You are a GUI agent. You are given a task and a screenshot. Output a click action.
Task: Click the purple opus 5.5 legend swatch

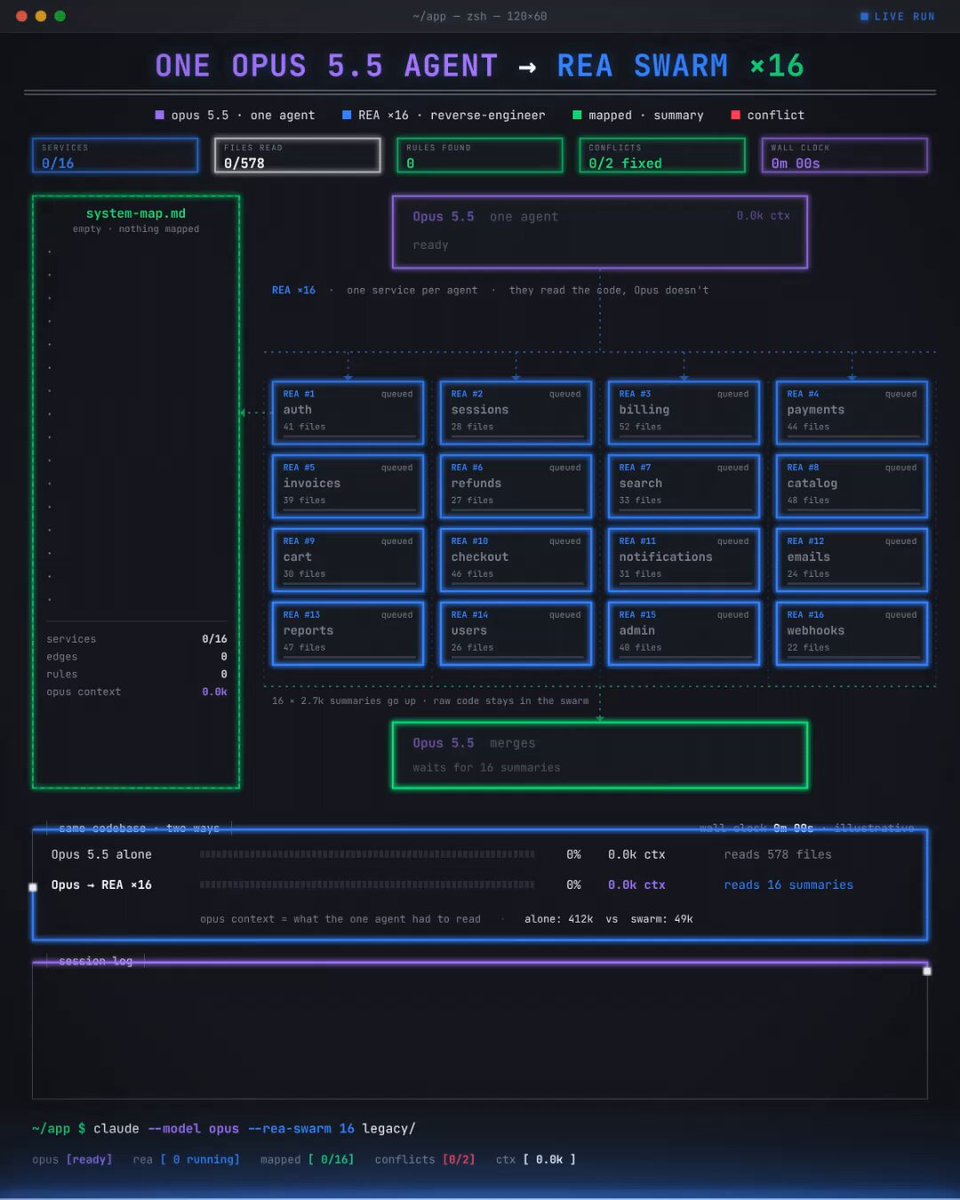pos(160,115)
